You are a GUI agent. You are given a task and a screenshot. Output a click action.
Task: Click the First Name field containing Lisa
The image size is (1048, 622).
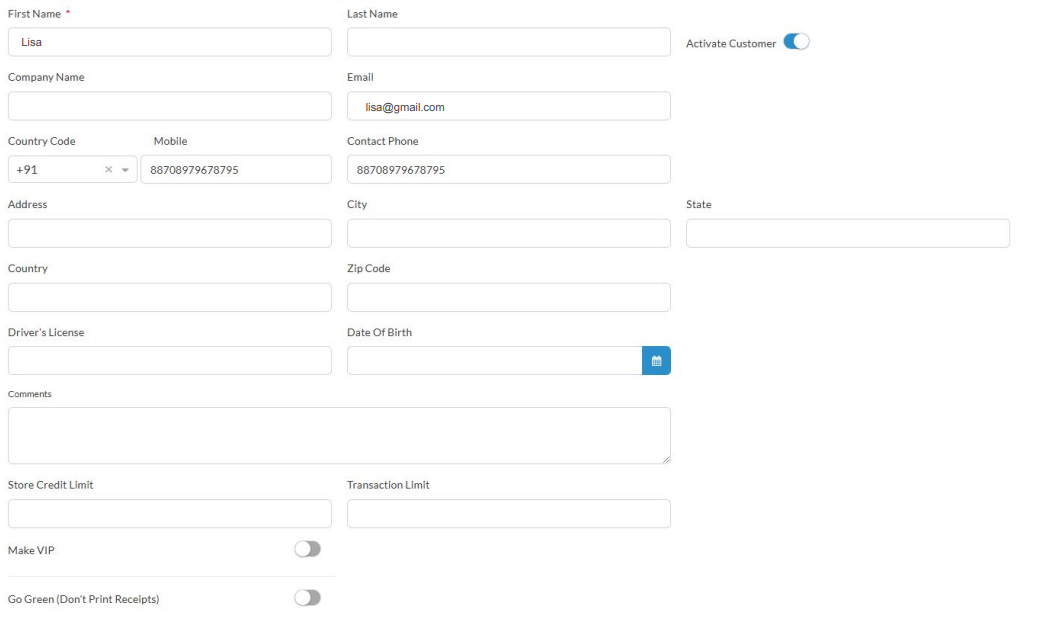pyautogui.click(x=169, y=42)
